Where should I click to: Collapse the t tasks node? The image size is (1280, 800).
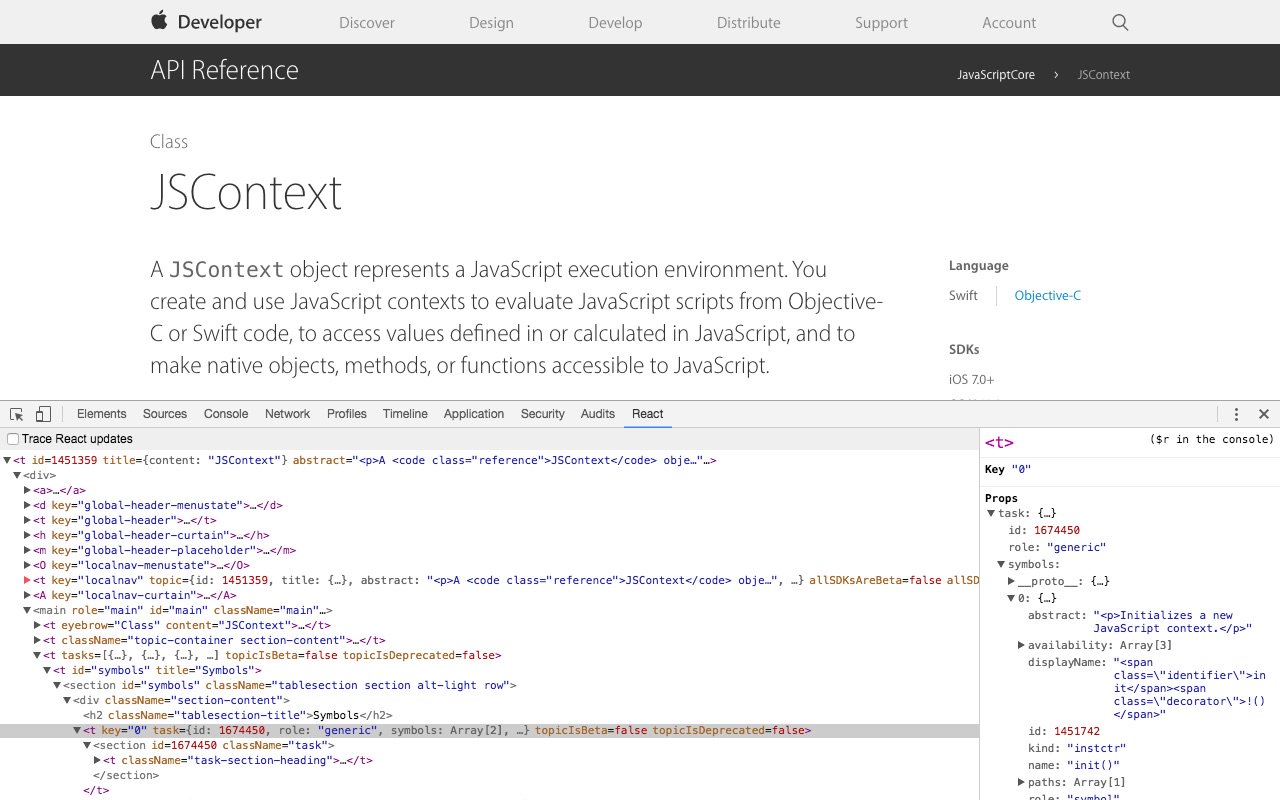click(x=38, y=656)
